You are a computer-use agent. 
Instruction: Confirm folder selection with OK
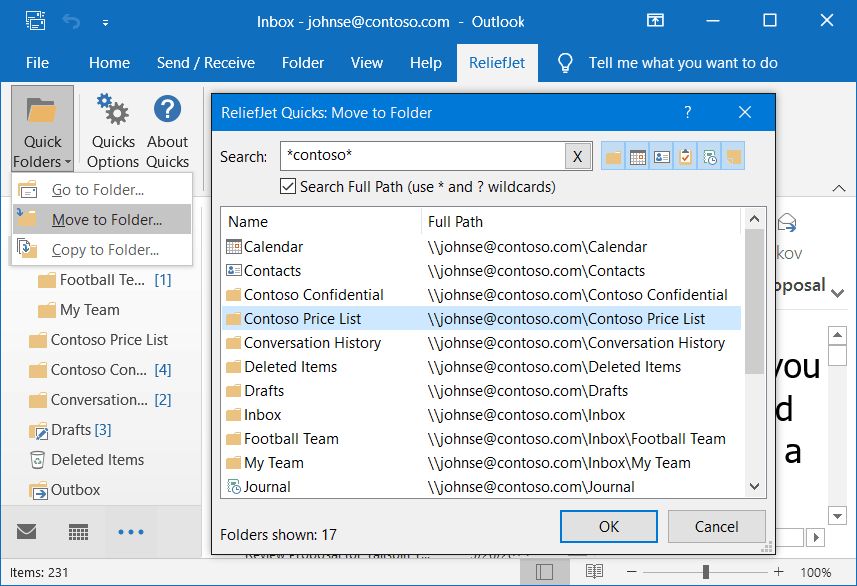608,527
